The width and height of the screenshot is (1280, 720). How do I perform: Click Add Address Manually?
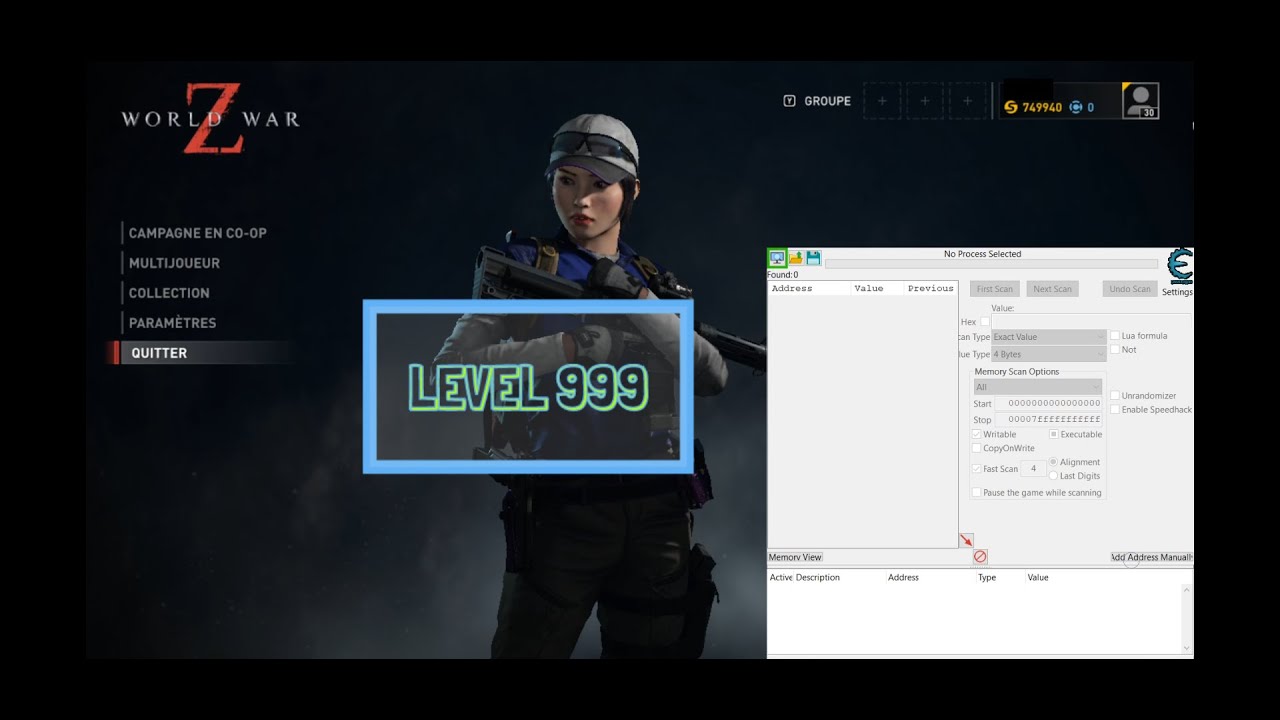(x=1151, y=557)
